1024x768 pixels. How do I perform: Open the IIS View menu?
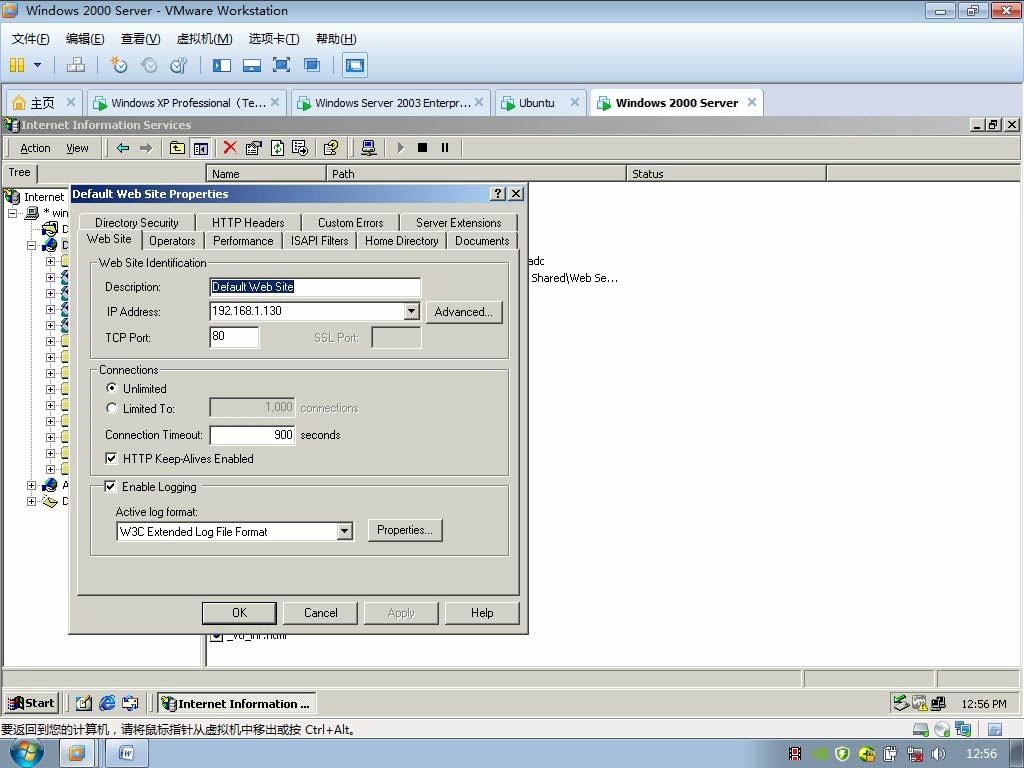pyautogui.click(x=77, y=148)
